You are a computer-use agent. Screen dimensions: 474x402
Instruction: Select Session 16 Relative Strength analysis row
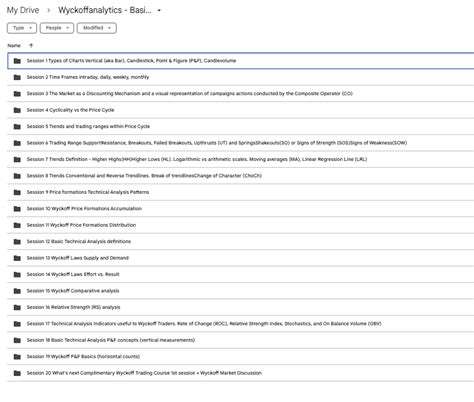click(x=241, y=307)
